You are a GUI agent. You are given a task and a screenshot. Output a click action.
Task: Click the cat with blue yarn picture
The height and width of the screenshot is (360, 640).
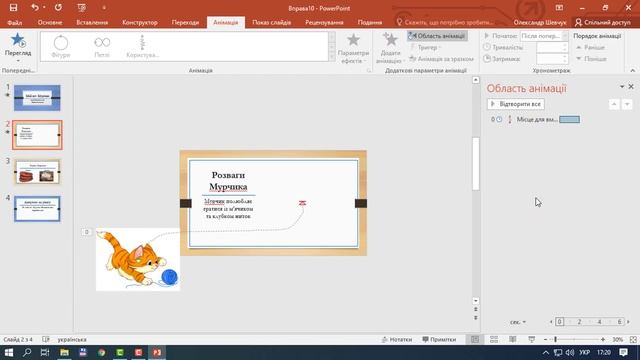tap(138, 259)
